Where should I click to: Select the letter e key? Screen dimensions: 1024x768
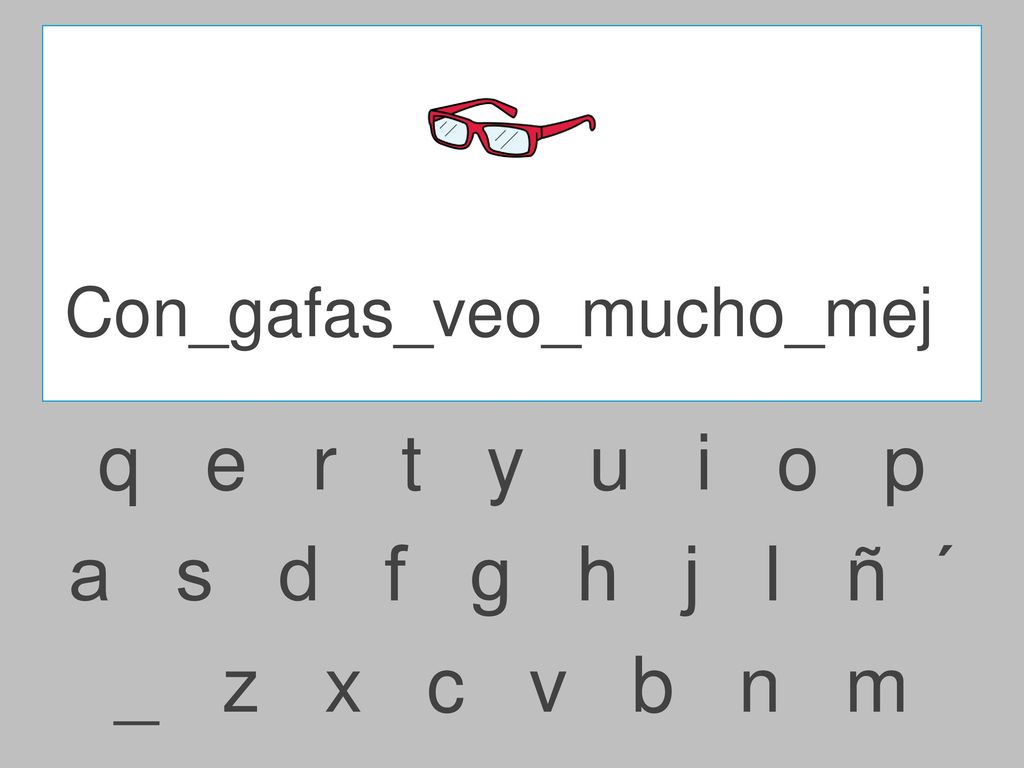click(x=225, y=468)
